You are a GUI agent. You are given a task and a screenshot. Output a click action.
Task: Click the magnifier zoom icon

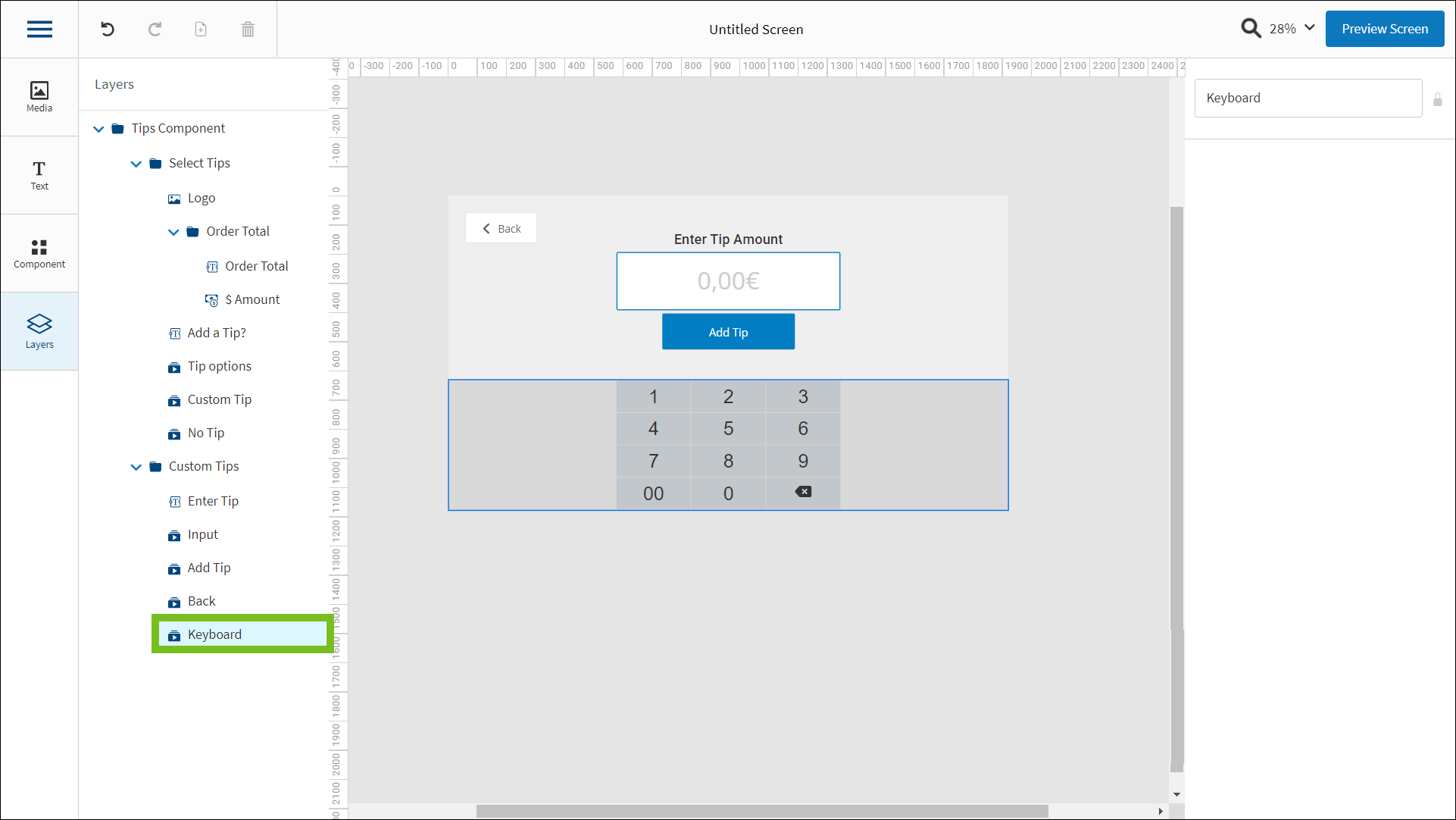click(1251, 29)
